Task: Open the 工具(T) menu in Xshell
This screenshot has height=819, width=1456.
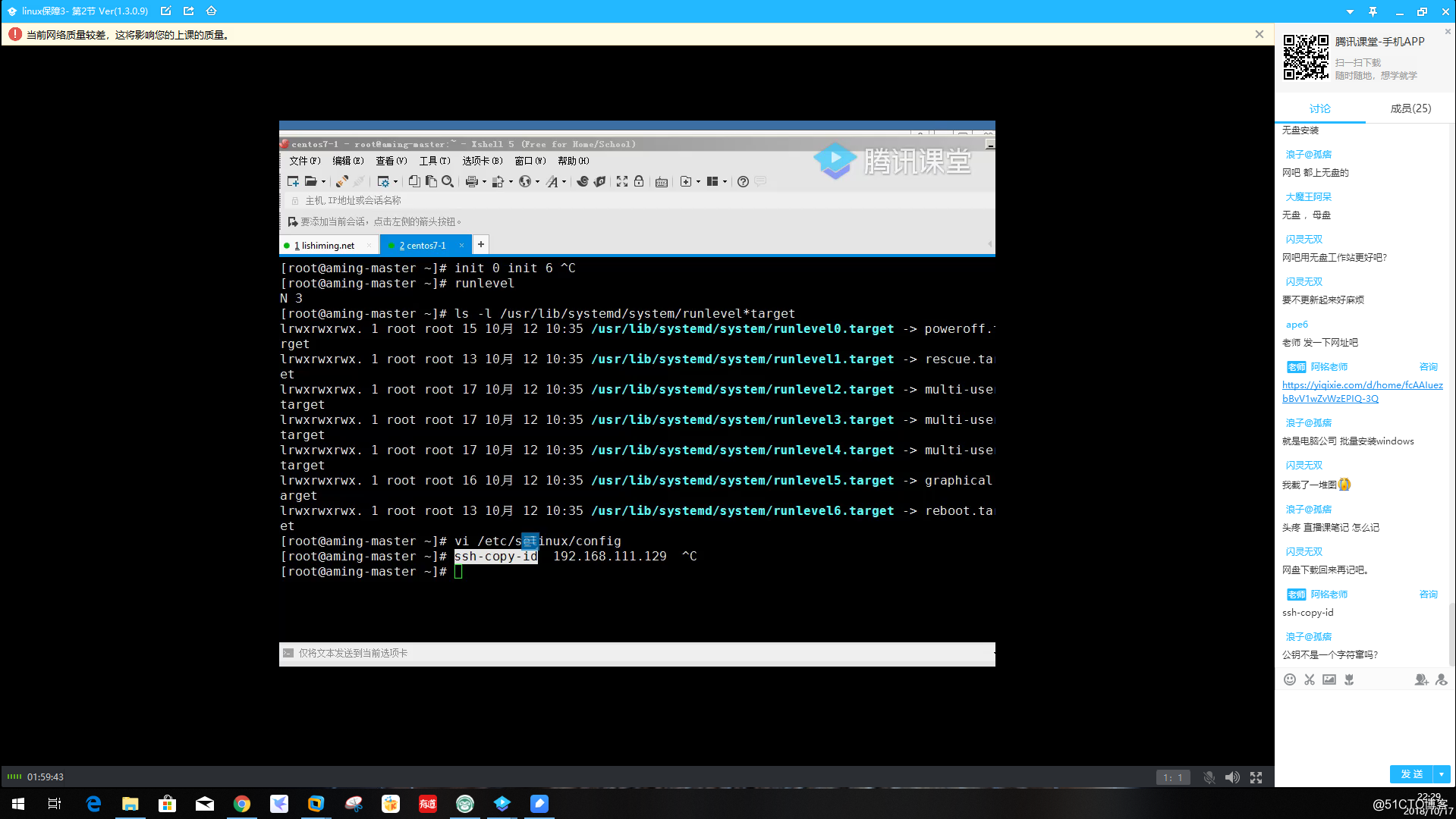Action: pyautogui.click(x=435, y=161)
